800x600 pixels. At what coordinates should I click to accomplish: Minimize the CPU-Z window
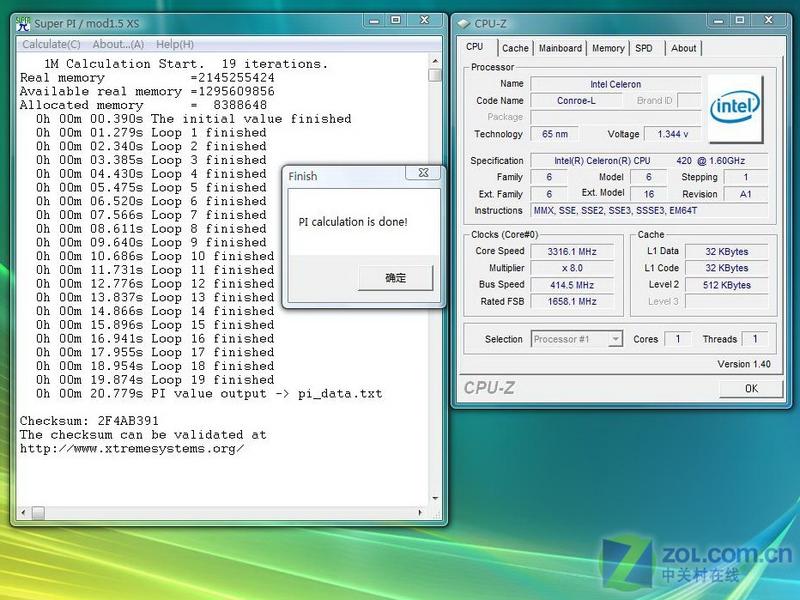tap(718, 21)
